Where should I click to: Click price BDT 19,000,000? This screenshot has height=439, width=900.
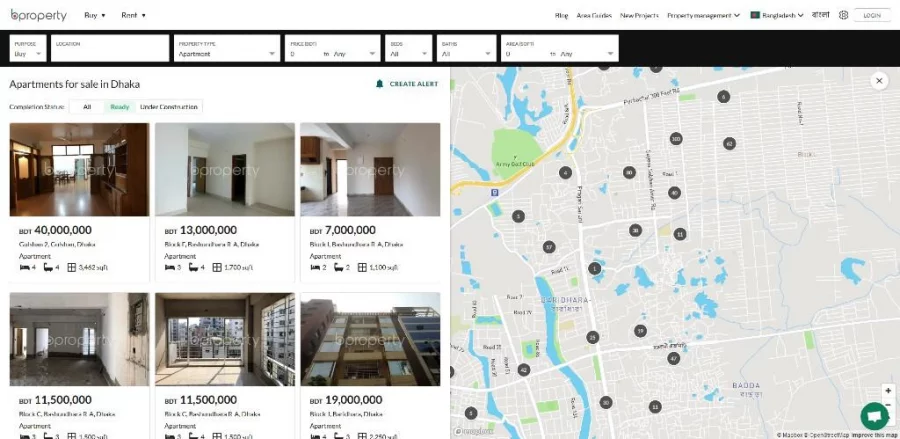point(346,400)
